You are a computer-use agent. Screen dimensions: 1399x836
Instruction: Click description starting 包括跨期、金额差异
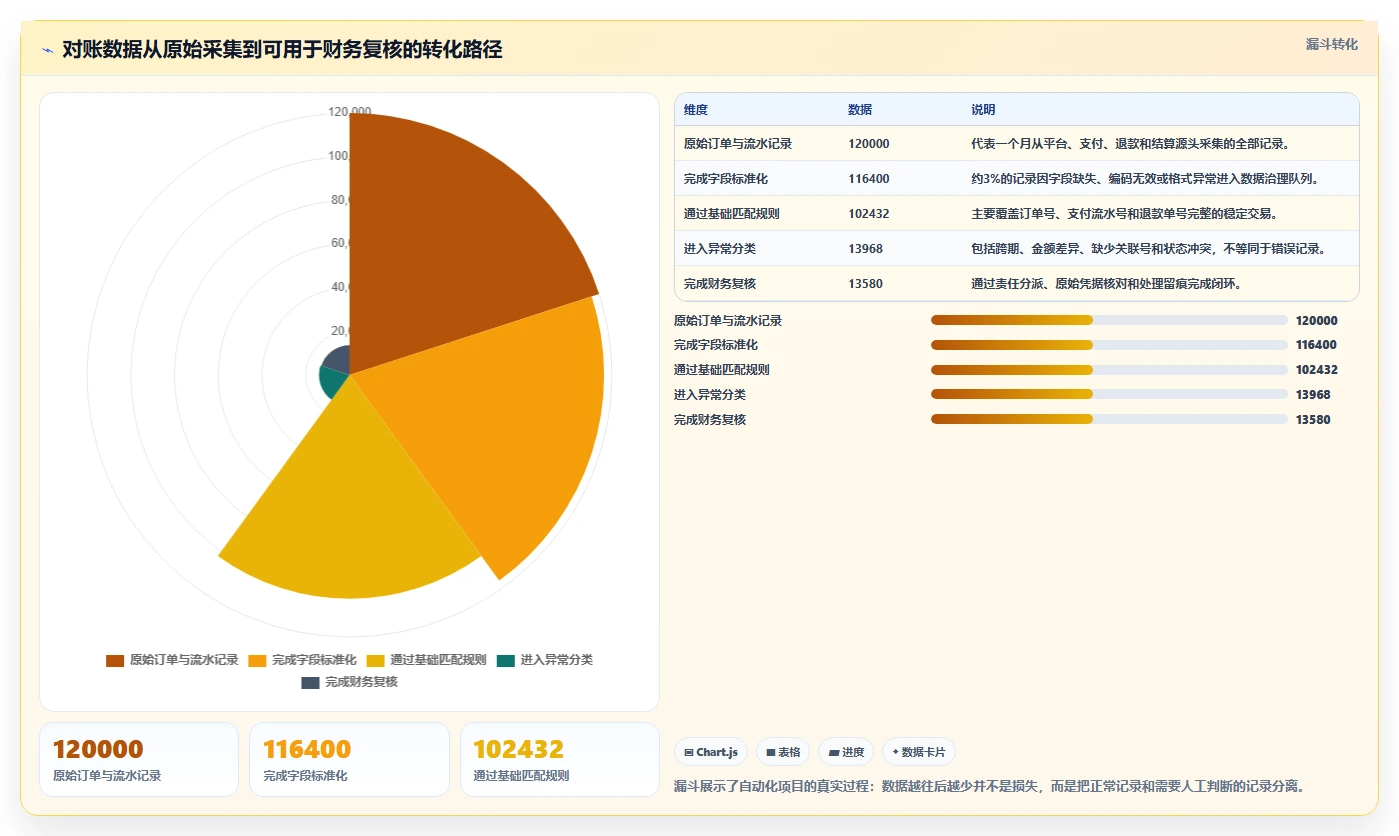[1148, 249]
